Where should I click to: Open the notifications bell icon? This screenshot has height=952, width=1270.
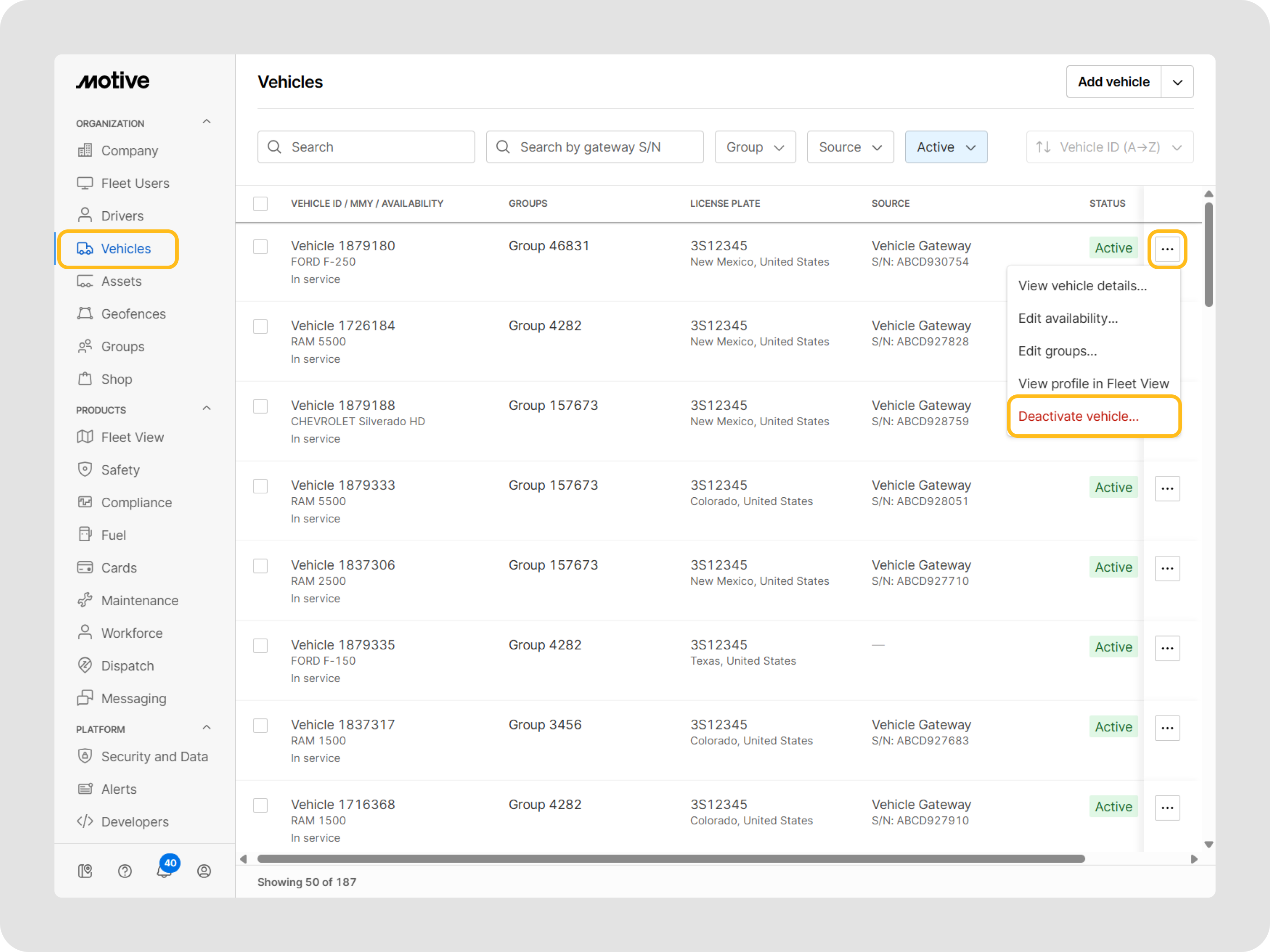pos(164,870)
